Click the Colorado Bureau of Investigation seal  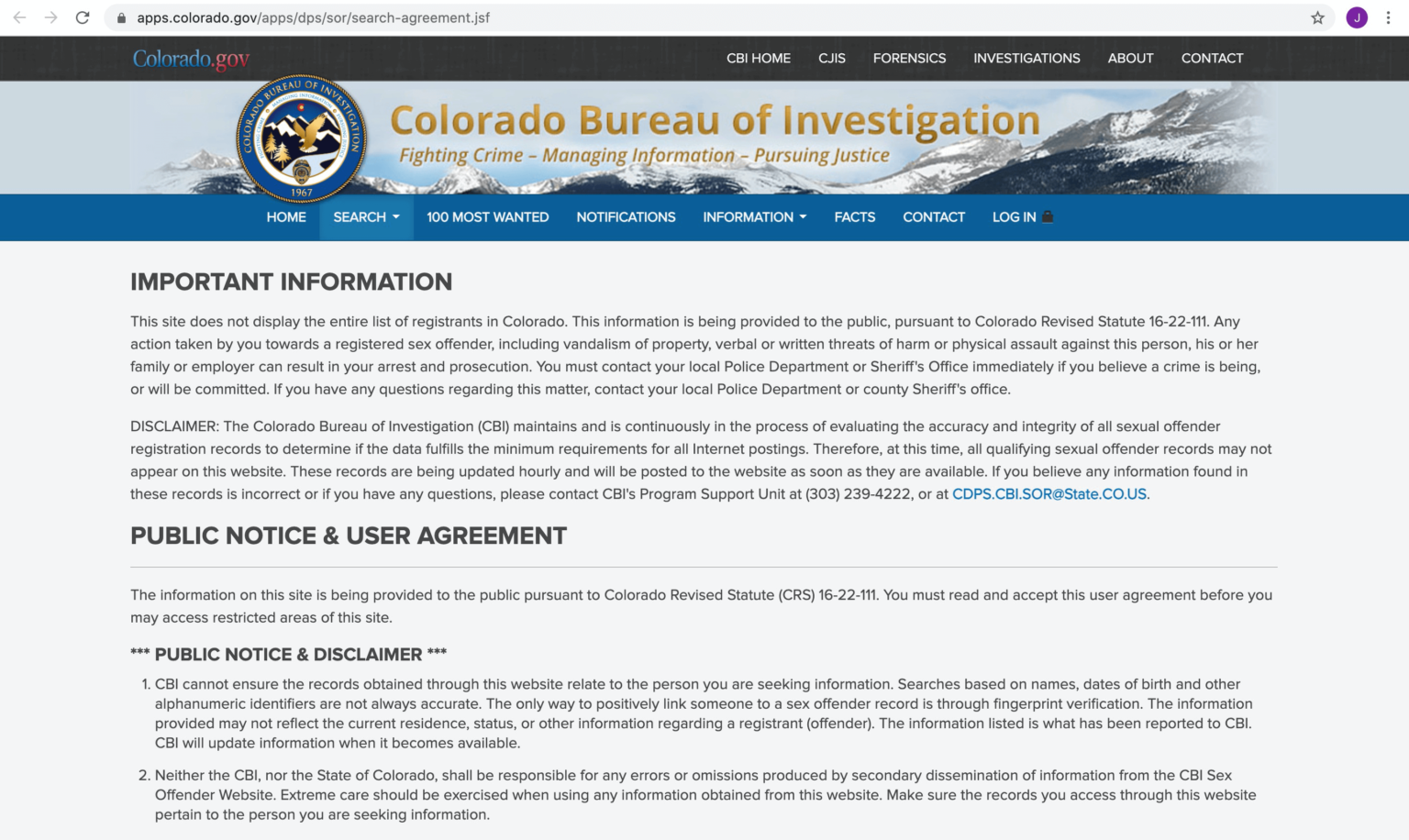click(302, 138)
